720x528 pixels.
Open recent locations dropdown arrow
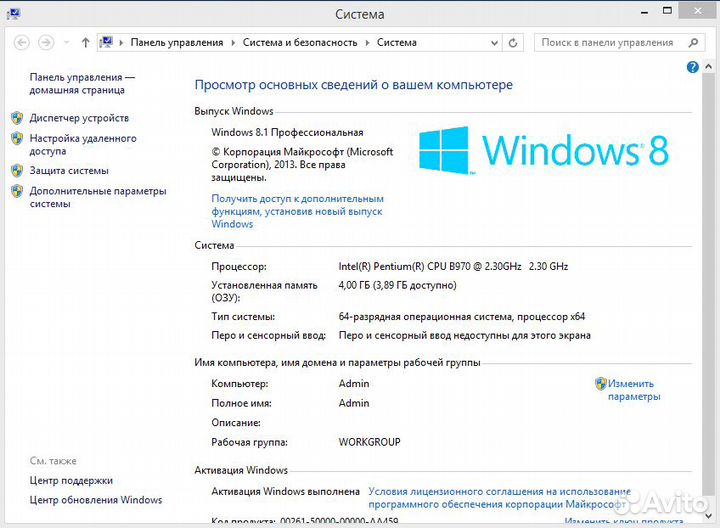pos(67,43)
